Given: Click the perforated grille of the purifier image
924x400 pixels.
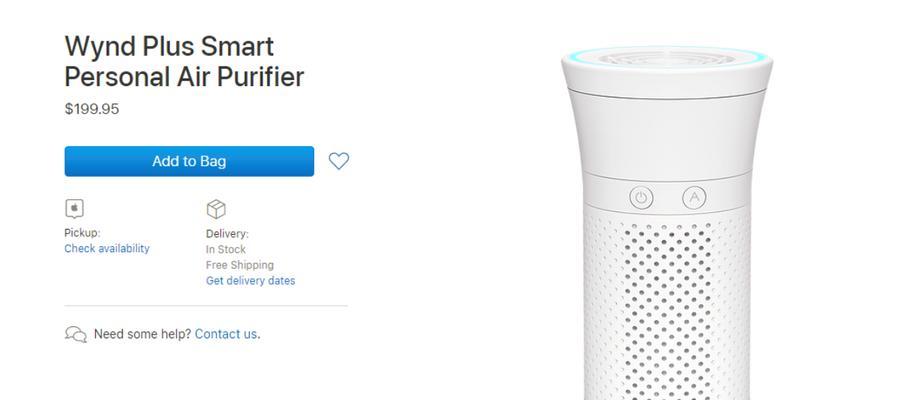Looking at the screenshot, I should (667, 306).
